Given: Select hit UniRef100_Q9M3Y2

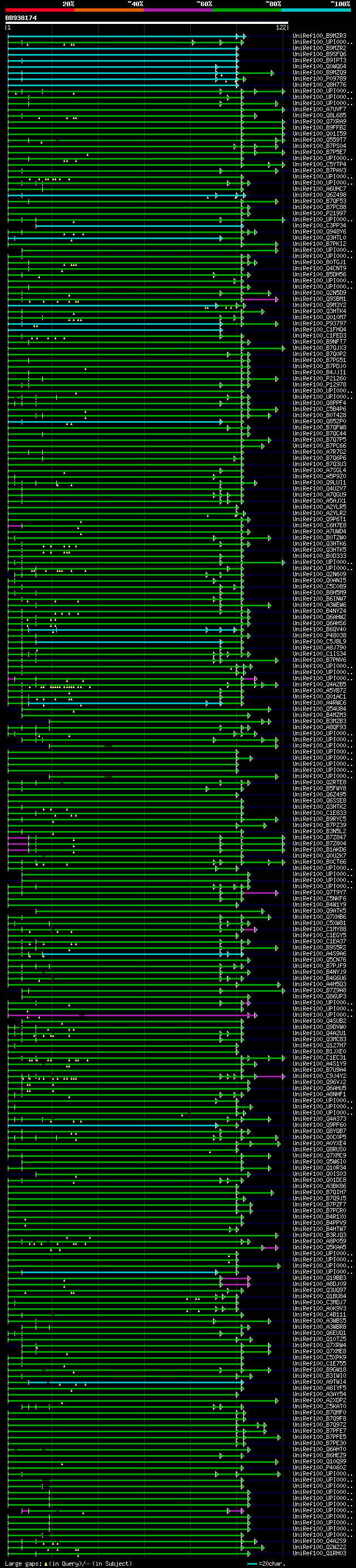Looking at the screenshot, I should pos(319,305).
